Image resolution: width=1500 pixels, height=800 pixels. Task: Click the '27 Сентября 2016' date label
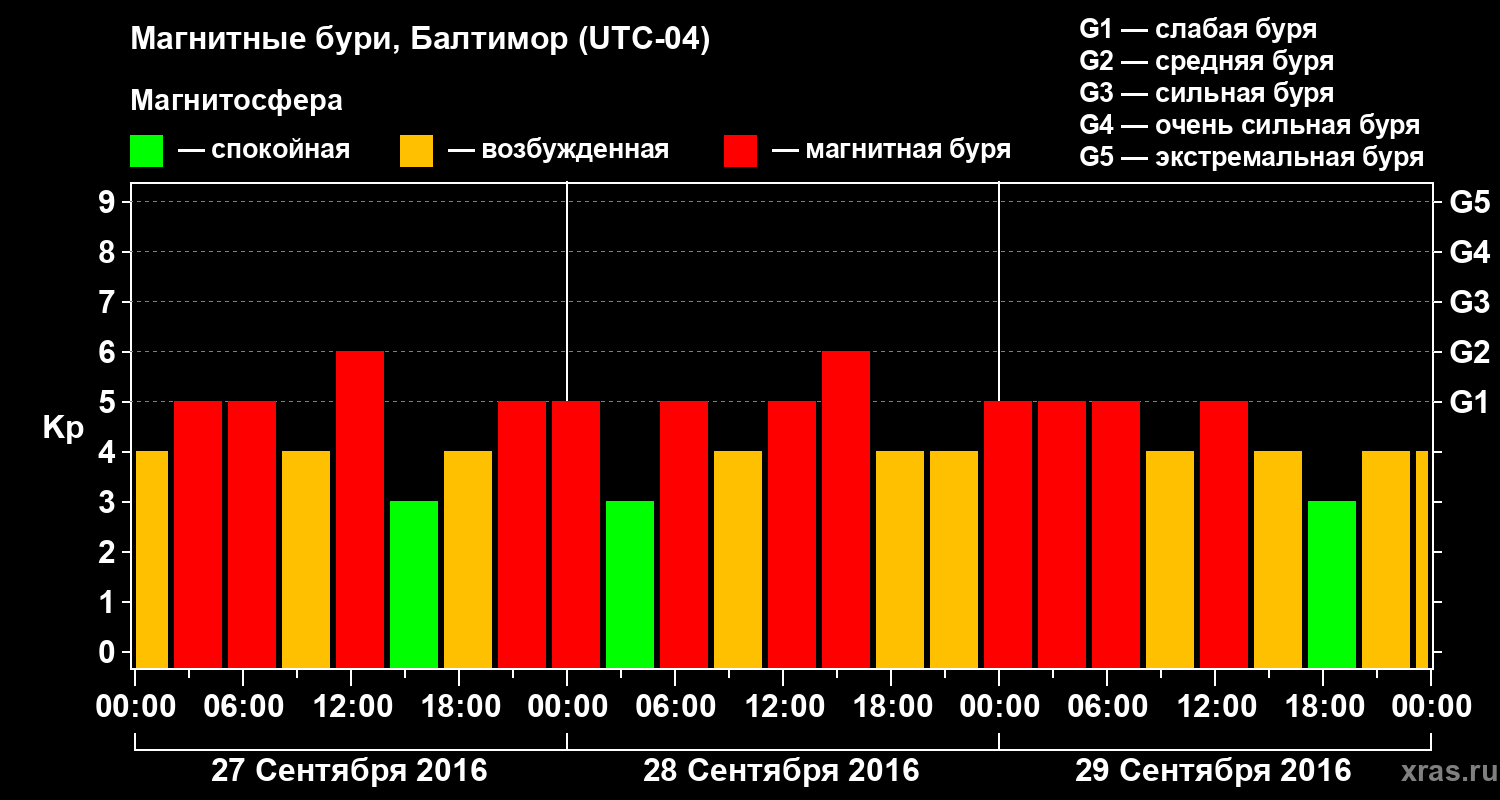coord(349,771)
